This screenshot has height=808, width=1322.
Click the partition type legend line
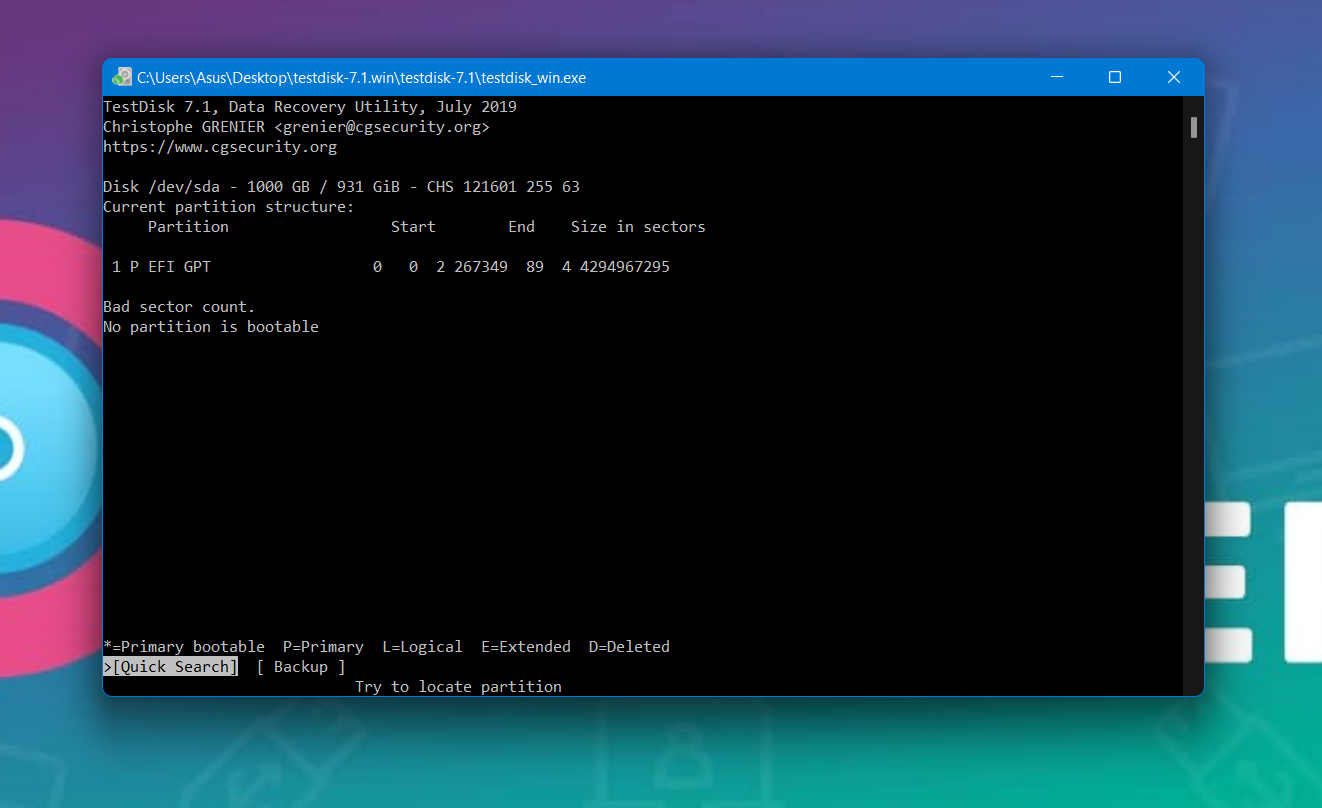387,647
